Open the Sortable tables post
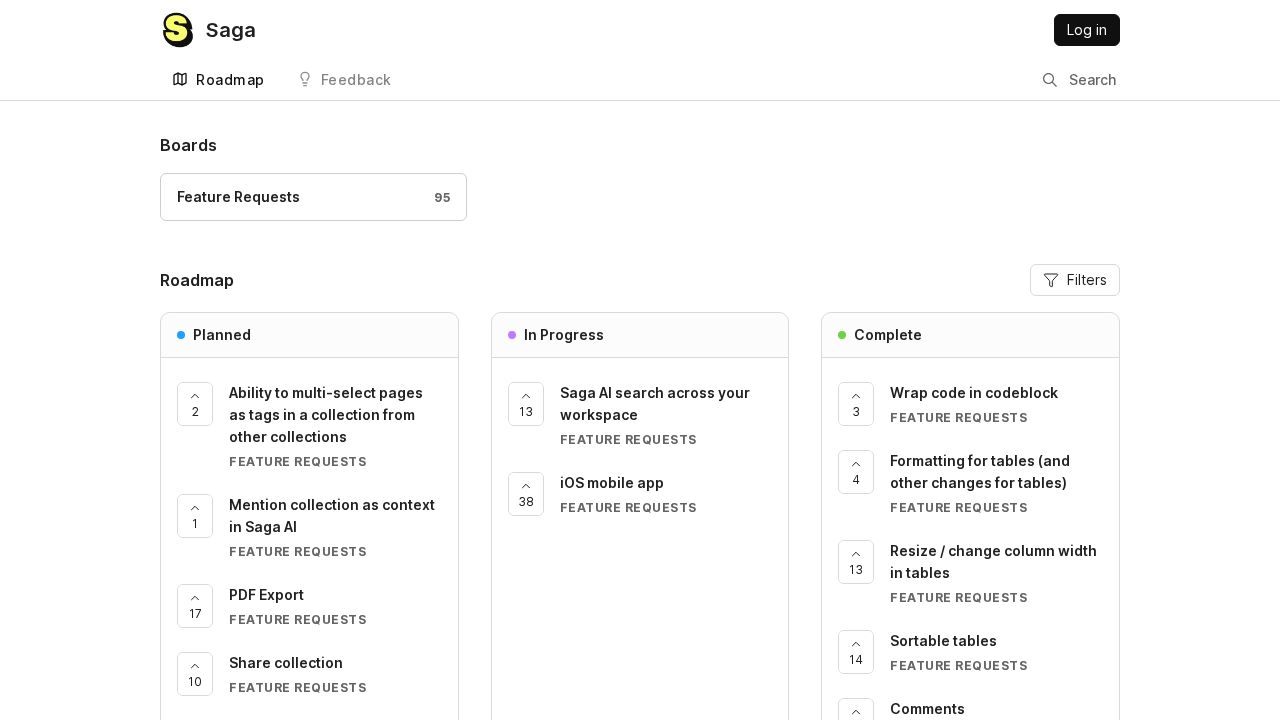This screenshot has height=720, width=1280. pos(943,641)
